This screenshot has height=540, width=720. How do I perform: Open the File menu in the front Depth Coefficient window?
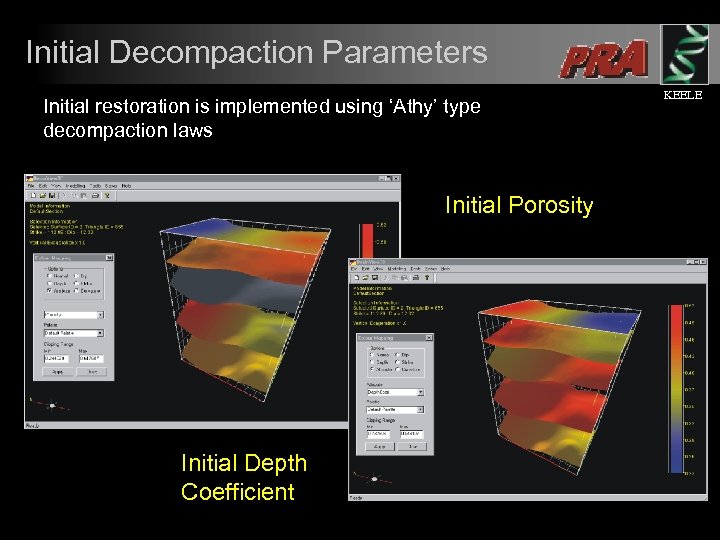[354, 269]
